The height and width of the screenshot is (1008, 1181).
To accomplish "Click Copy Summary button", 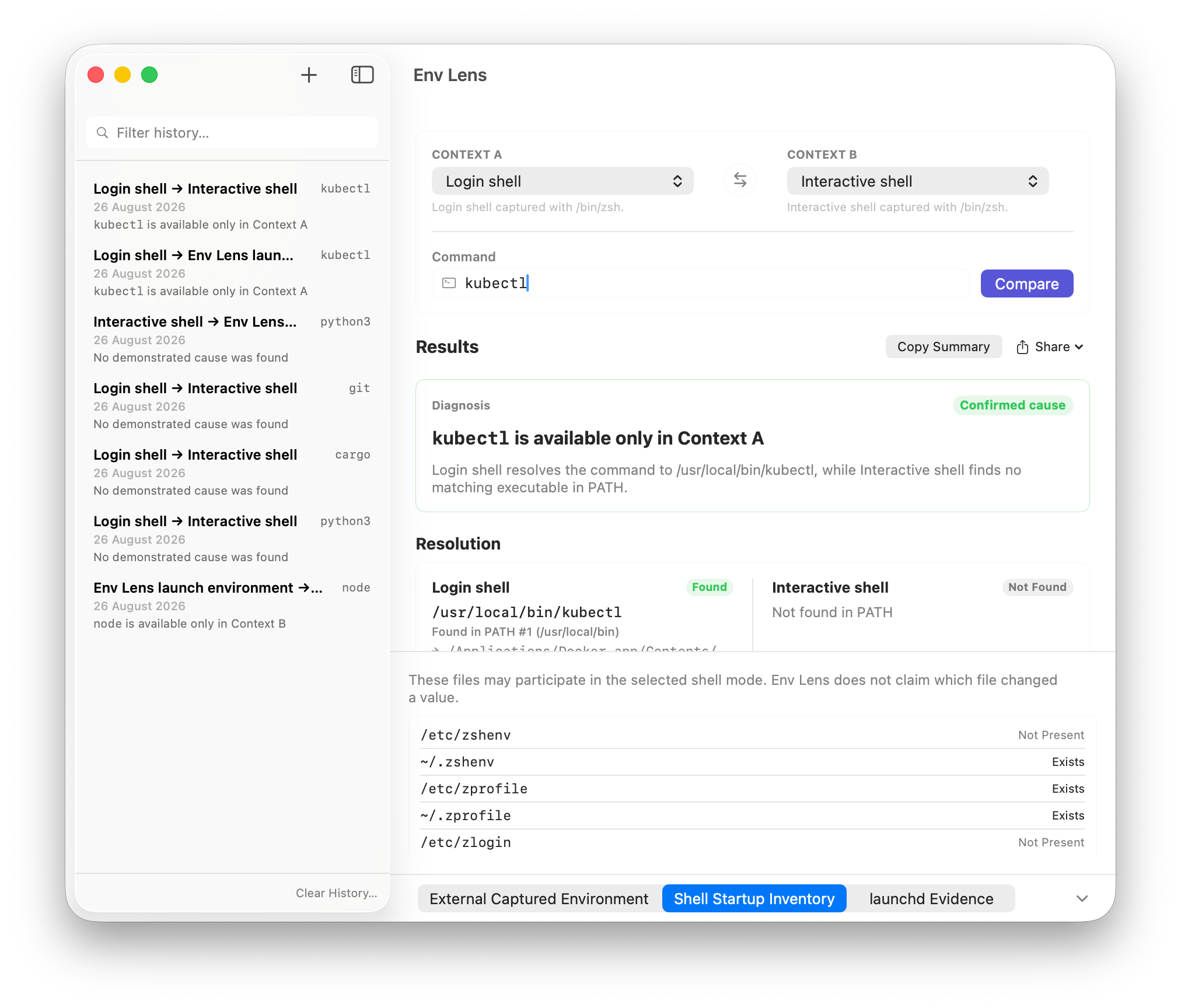I will pos(944,346).
